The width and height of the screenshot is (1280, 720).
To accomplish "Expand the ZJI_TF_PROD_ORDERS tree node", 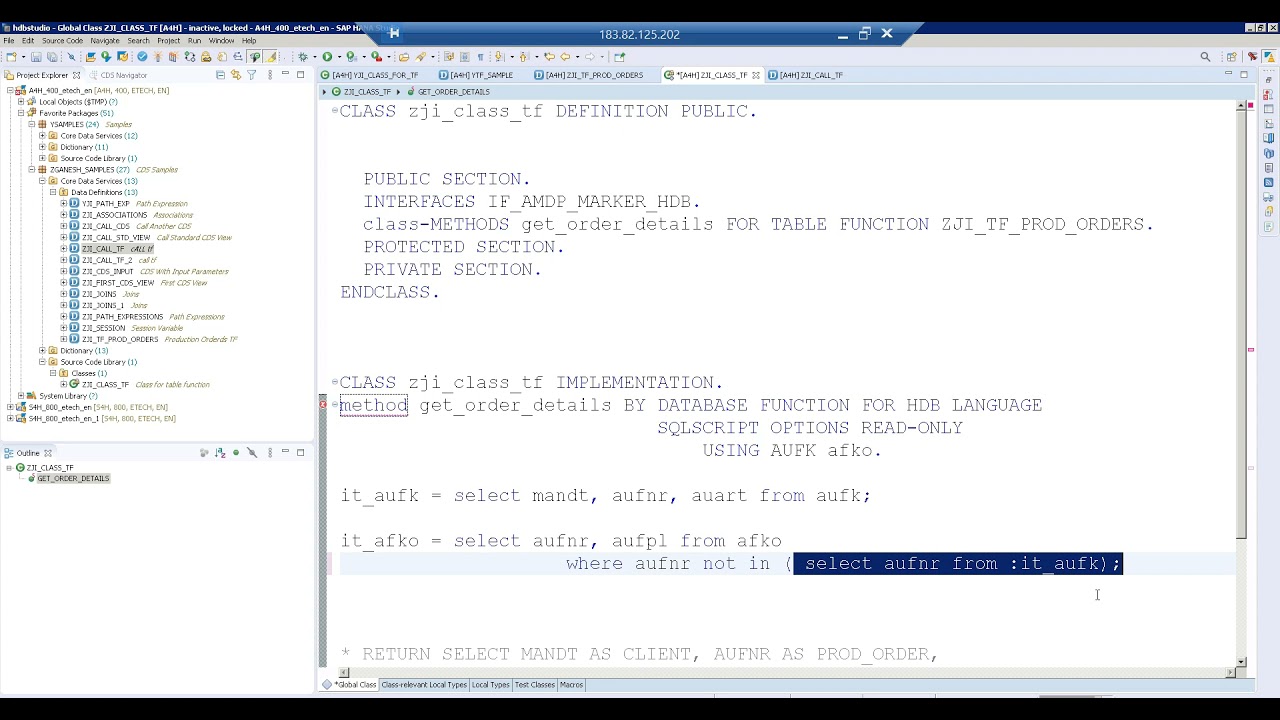I will [x=63, y=339].
